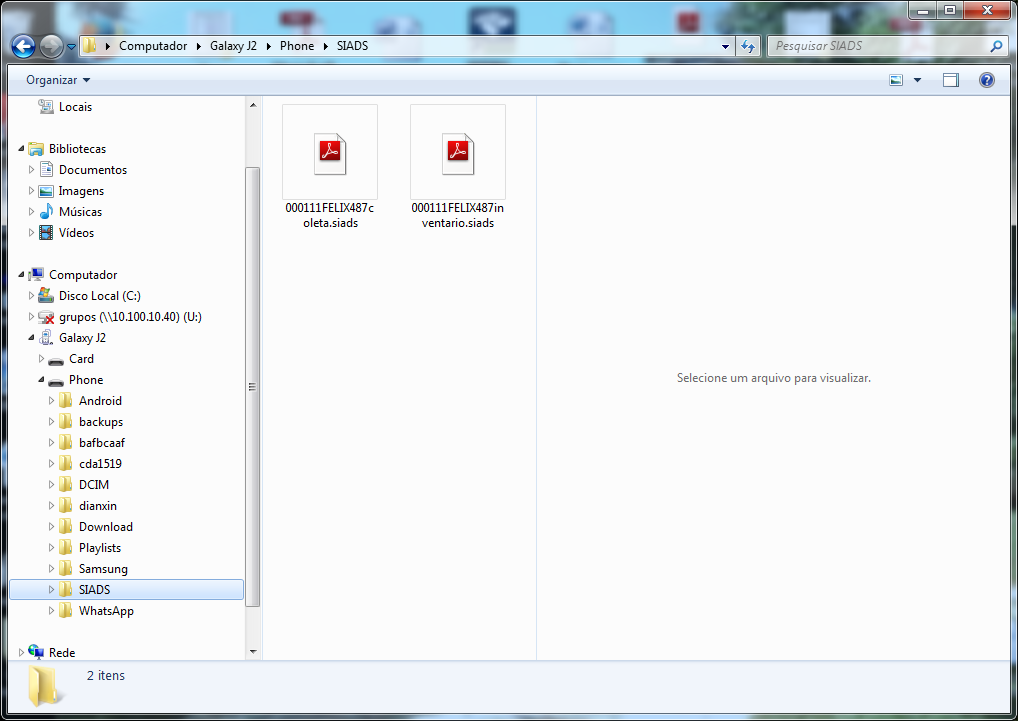Click the Phone storage icon
This screenshot has height=721, width=1024.
click(x=57, y=381)
